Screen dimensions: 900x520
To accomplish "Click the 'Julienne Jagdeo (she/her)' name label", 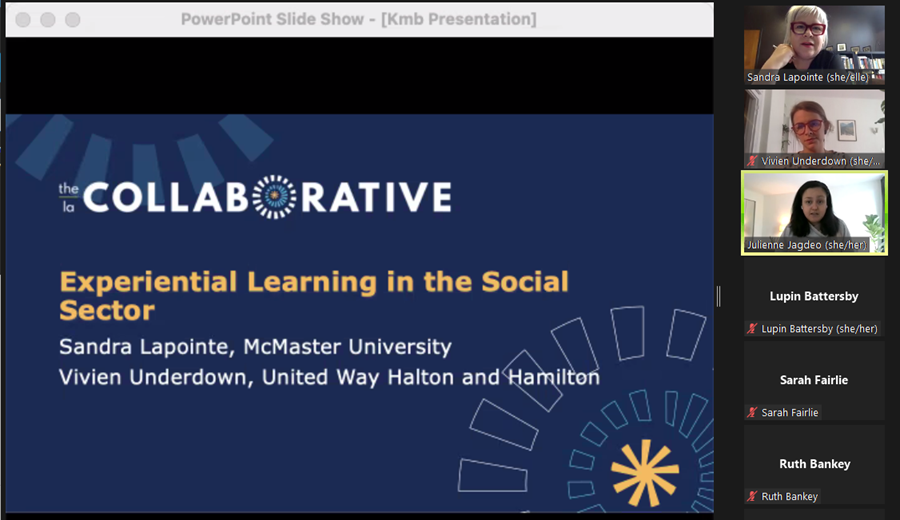I will 806,245.
